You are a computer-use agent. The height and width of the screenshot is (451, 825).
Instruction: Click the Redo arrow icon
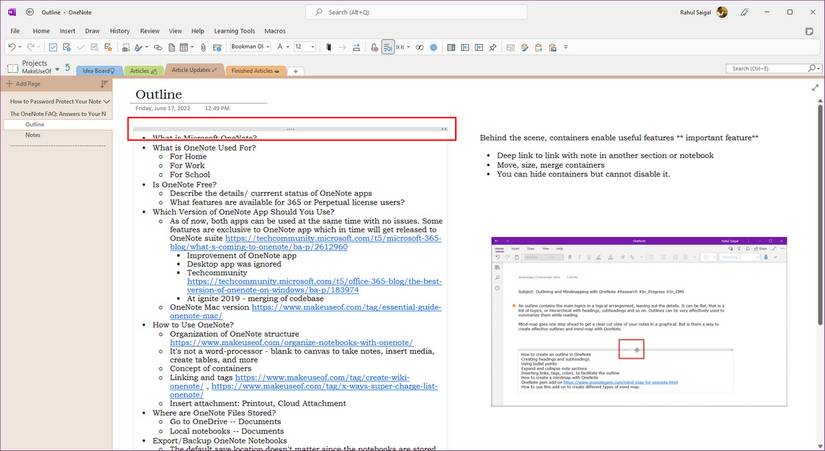point(30,47)
